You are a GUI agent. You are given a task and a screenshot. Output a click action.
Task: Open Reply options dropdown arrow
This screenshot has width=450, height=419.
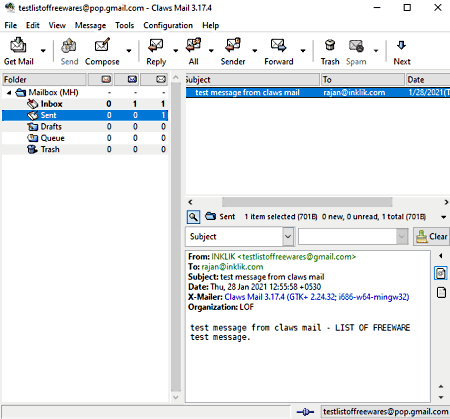pos(175,51)
